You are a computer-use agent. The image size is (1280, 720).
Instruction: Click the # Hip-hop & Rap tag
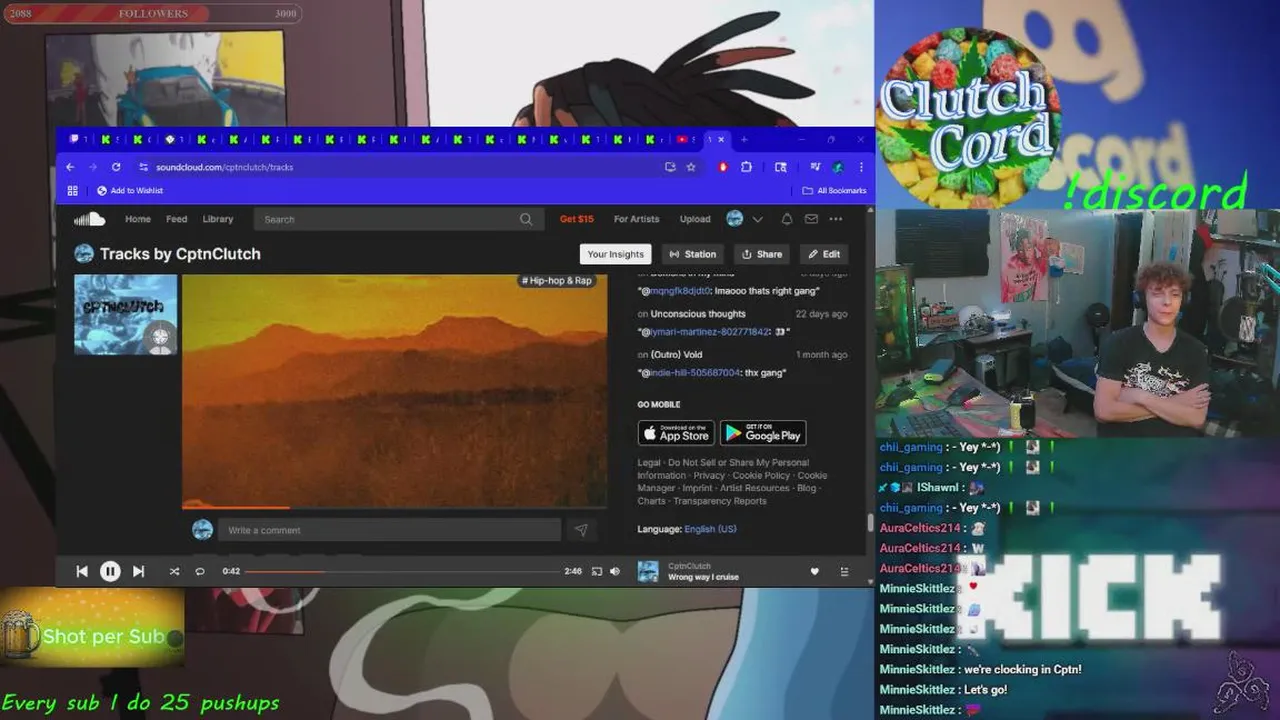[x=557, y=281]
